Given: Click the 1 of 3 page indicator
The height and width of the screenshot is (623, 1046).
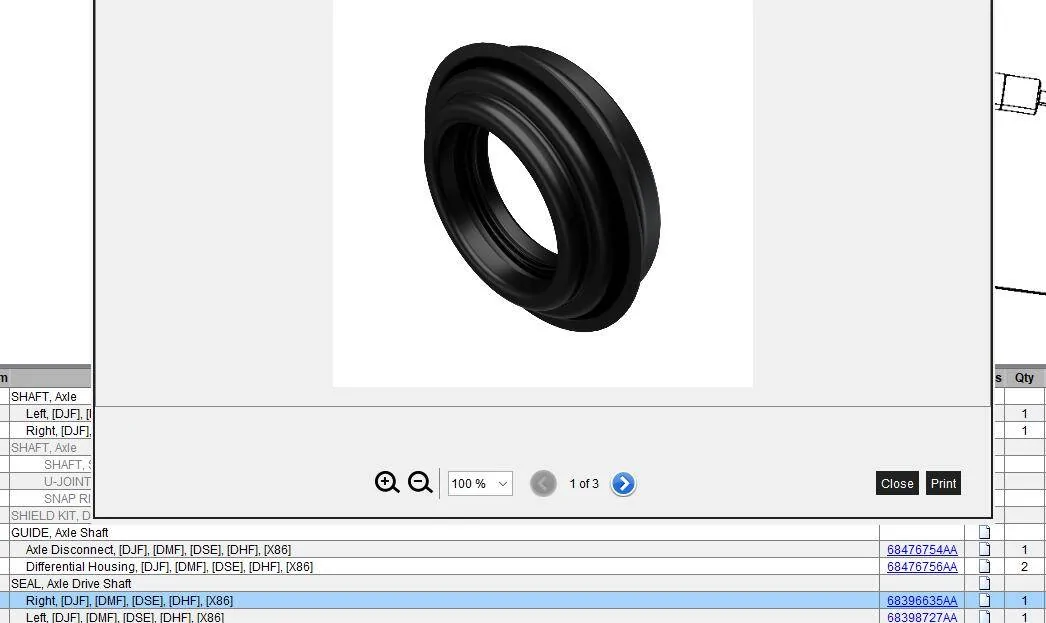Looking at the screenshot, I should pos(584,484).
